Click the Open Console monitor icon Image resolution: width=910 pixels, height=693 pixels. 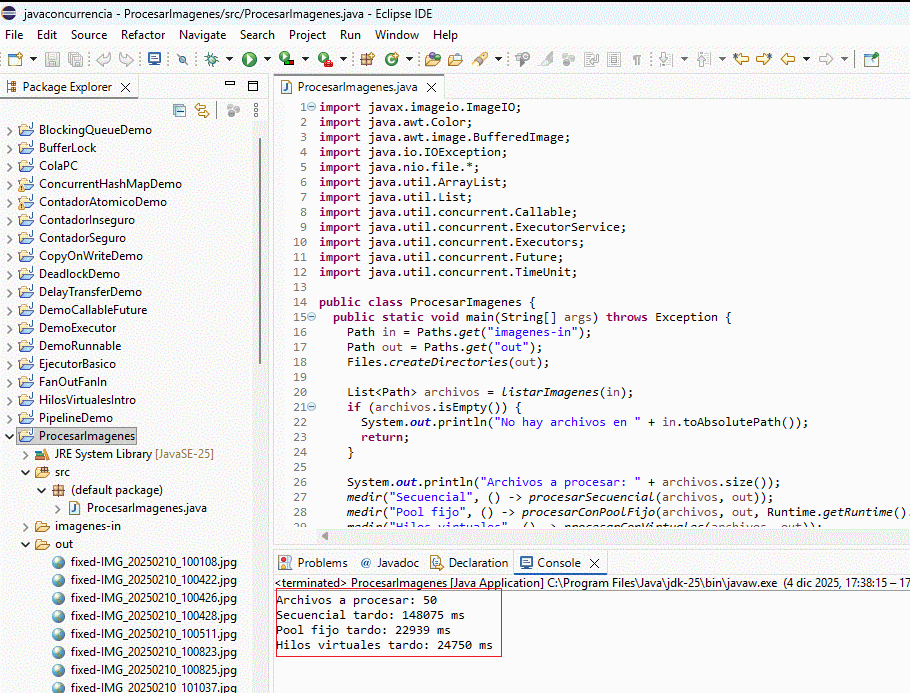pyautogui.click(x=154, y=60)
